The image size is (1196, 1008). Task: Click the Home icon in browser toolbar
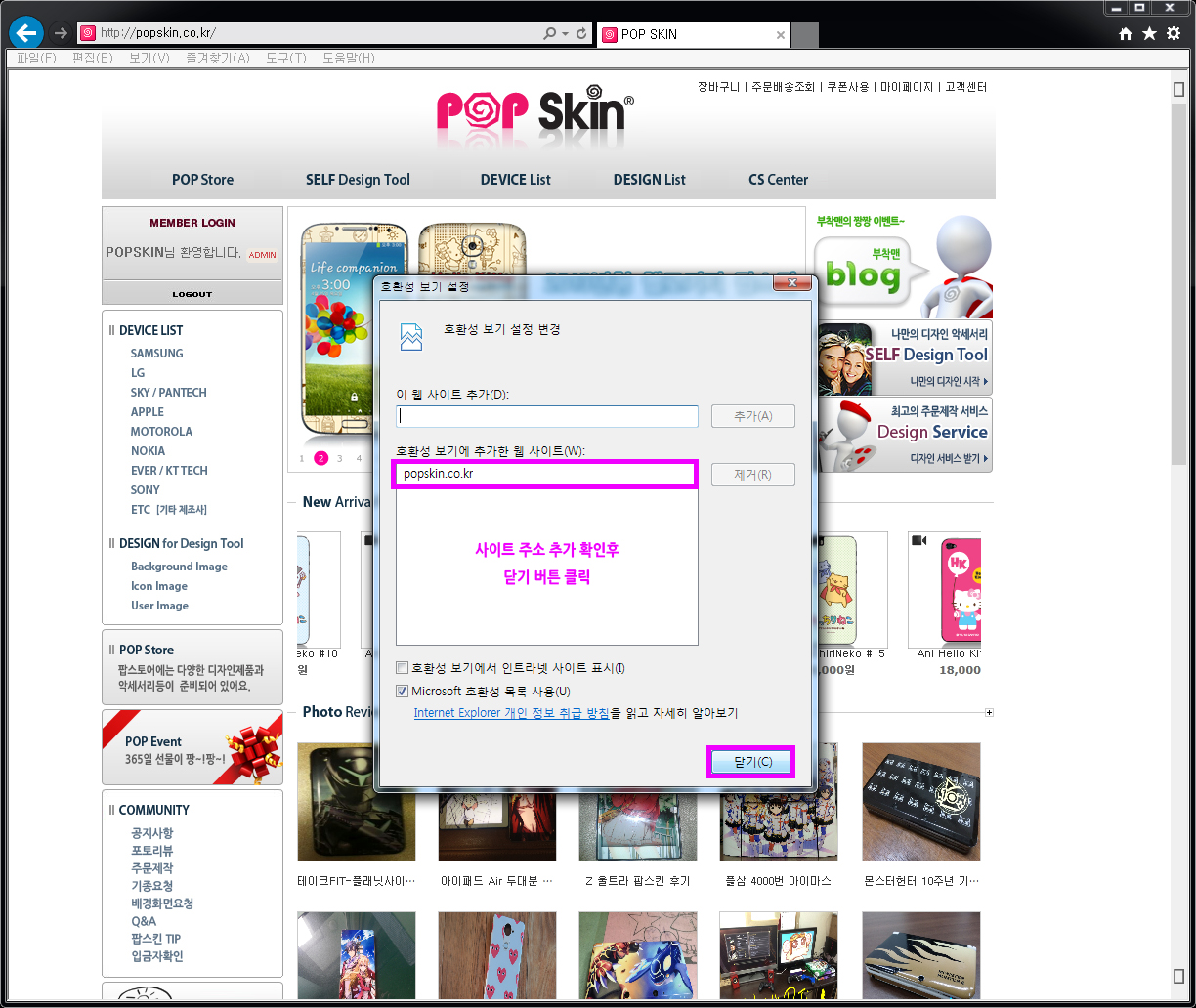[x=1126, y=33]
